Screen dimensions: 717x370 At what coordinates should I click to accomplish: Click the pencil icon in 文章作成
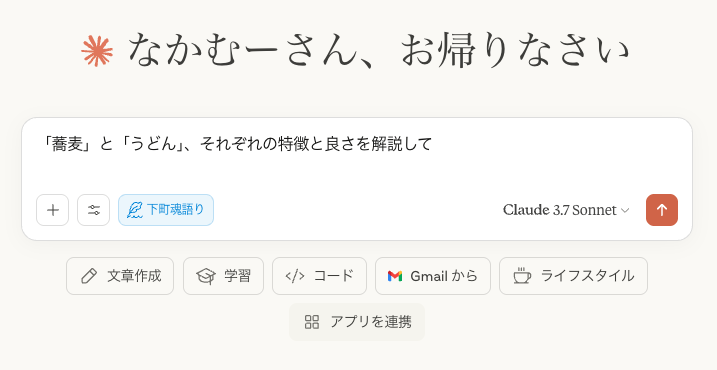[x=89, y=276]
